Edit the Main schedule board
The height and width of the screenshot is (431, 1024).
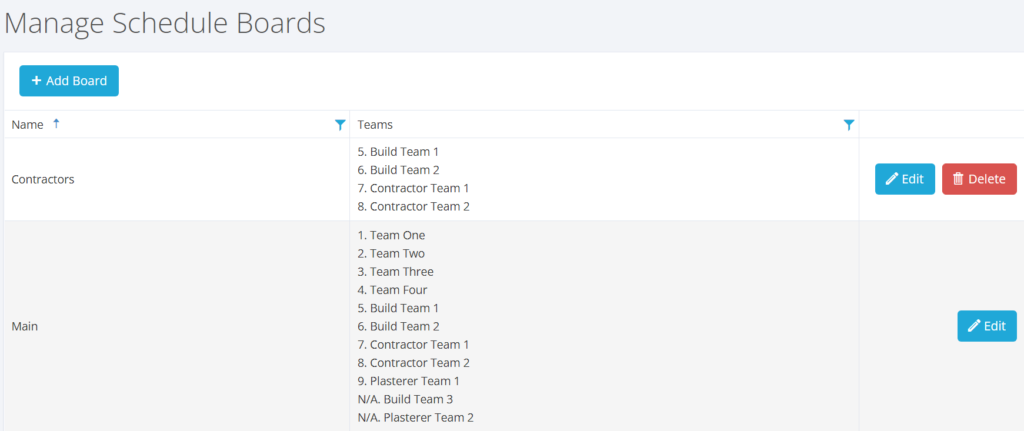click(987, 326)
